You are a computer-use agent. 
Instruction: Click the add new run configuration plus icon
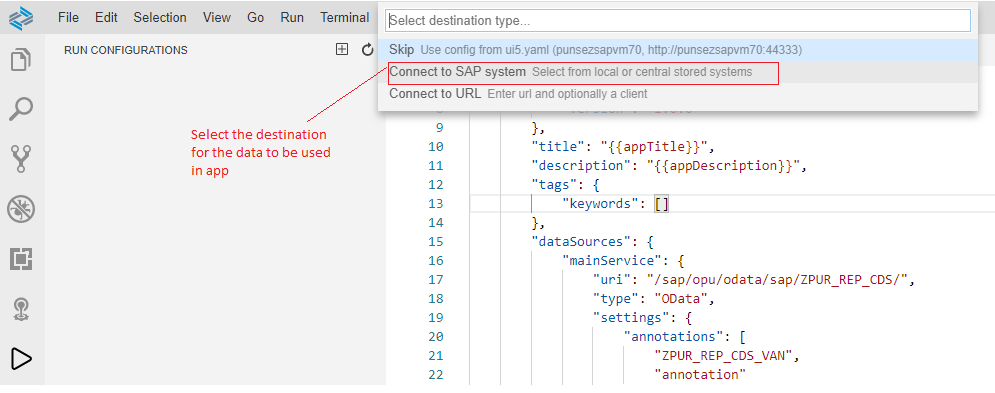click(x=342, y=50)
